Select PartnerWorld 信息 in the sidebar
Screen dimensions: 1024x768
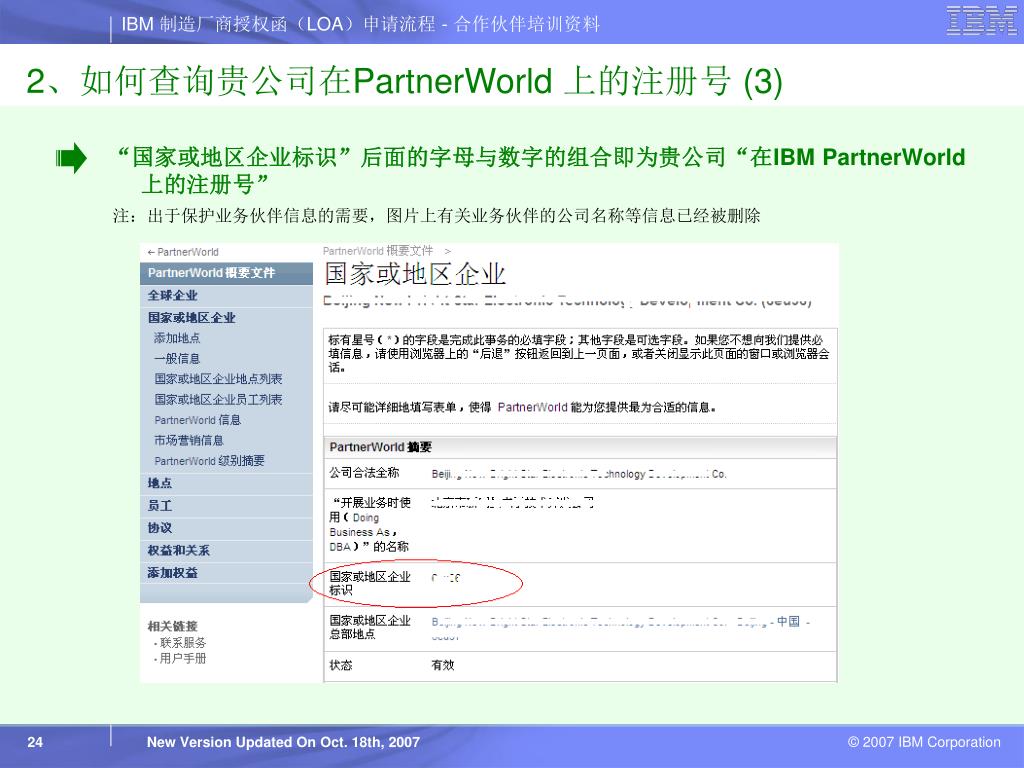point(197,420)
